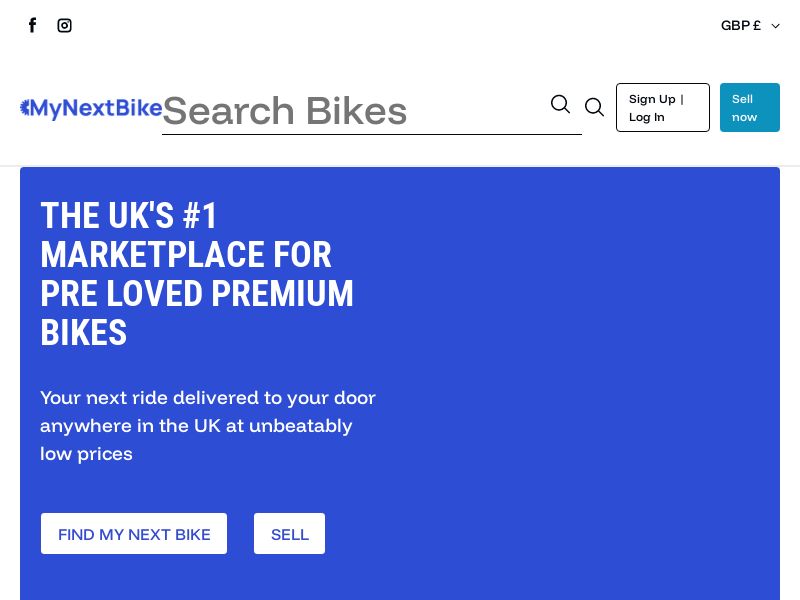Select the GBP £ currency label
This screenshot has height=600, width=800.
click(x=741, y=25)
